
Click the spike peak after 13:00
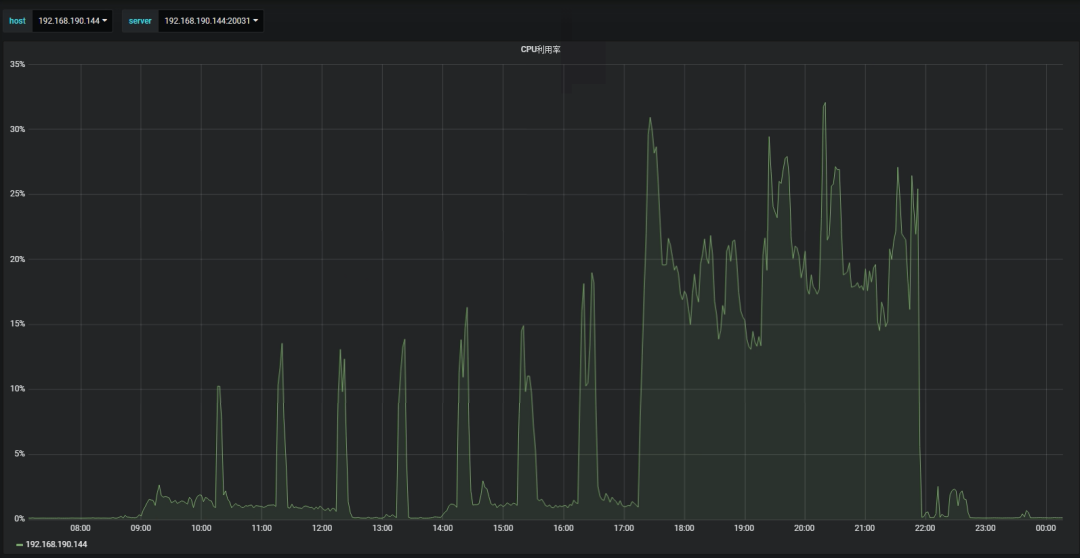404,341
